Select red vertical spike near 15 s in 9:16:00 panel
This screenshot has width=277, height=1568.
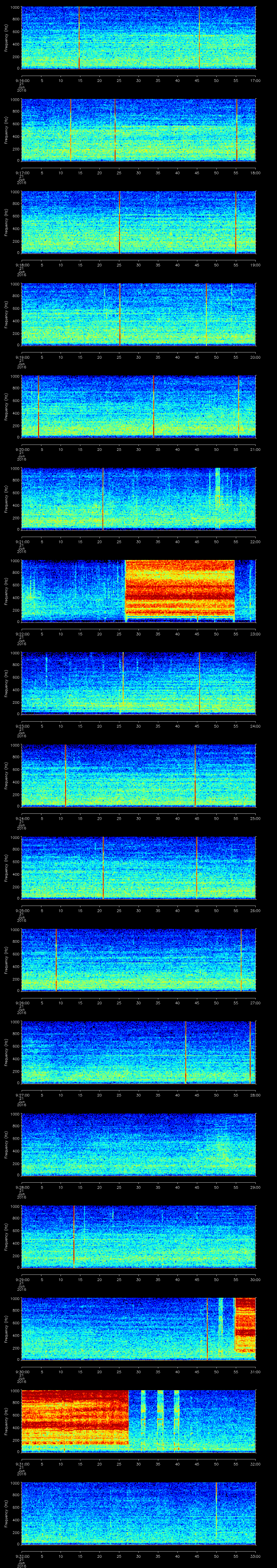pyautogui.click(x=79, y=38)
